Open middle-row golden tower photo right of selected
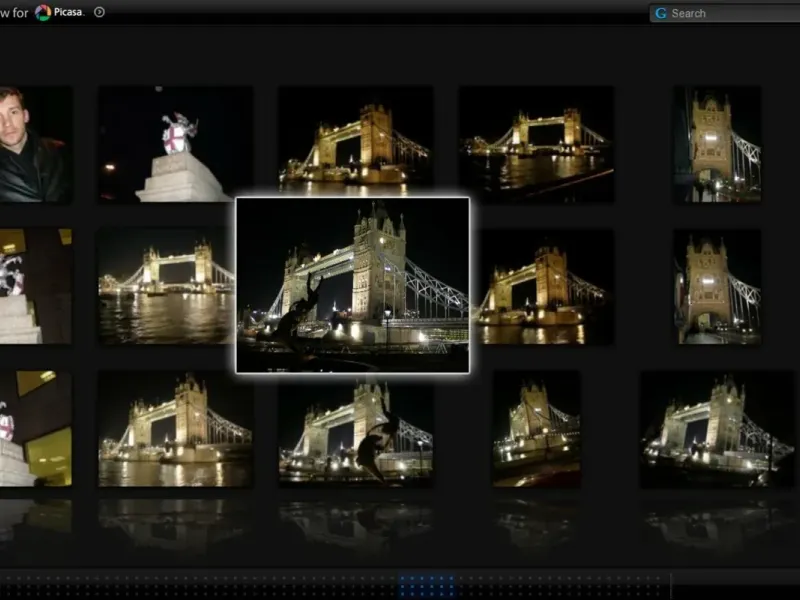 coord(542,286)
